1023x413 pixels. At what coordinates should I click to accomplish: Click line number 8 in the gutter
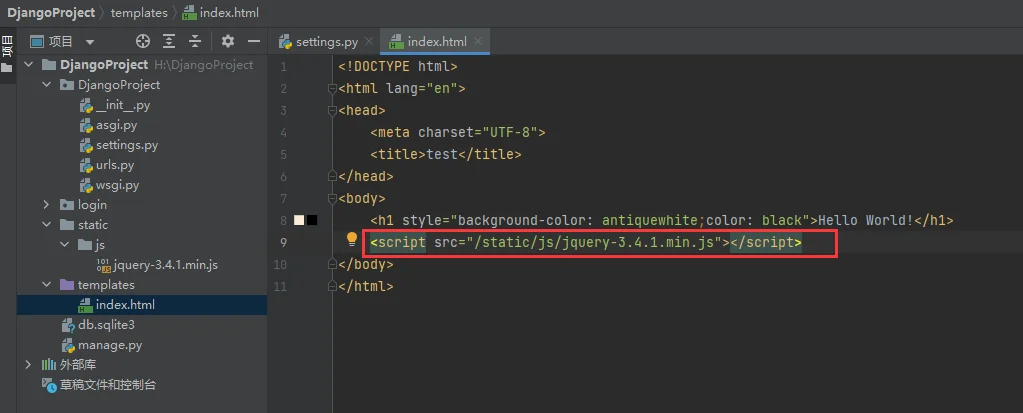282,221
